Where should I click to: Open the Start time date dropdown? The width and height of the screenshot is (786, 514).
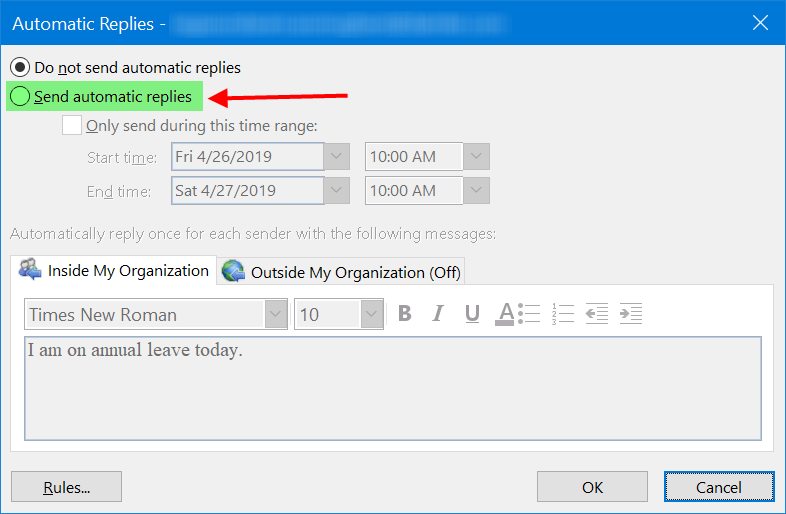[337, 157]
